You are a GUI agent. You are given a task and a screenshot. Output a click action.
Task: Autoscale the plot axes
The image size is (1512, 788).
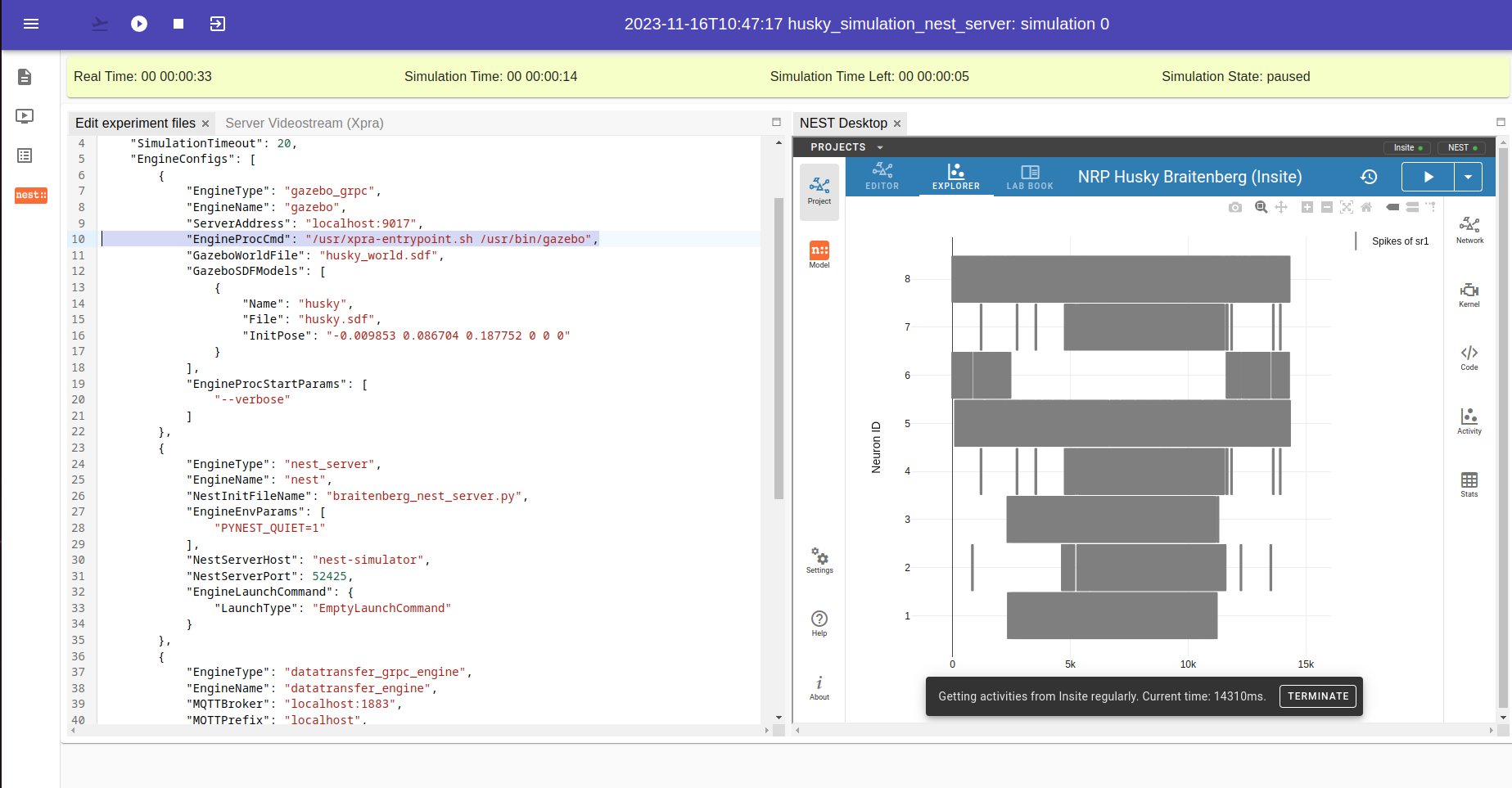coord(1347,207)
